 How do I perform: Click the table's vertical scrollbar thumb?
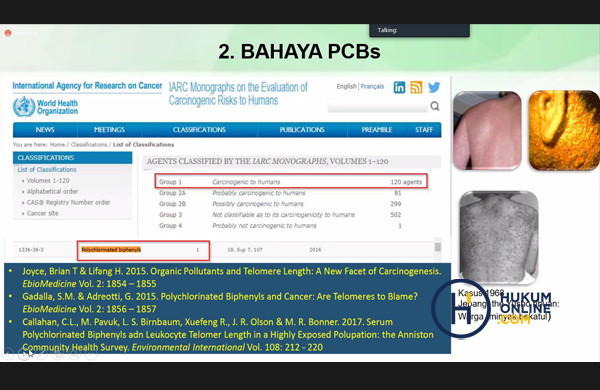click(x=438, y=247)
